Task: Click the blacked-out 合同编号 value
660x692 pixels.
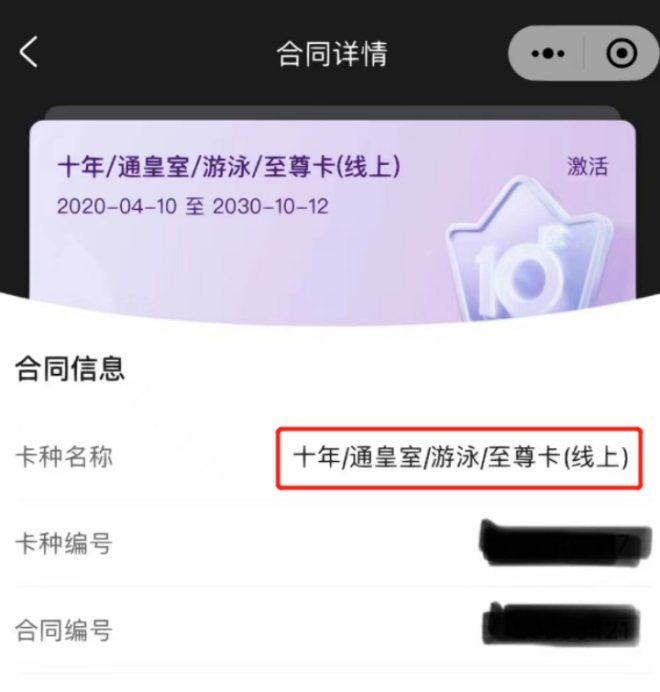Action: (562, 624)
